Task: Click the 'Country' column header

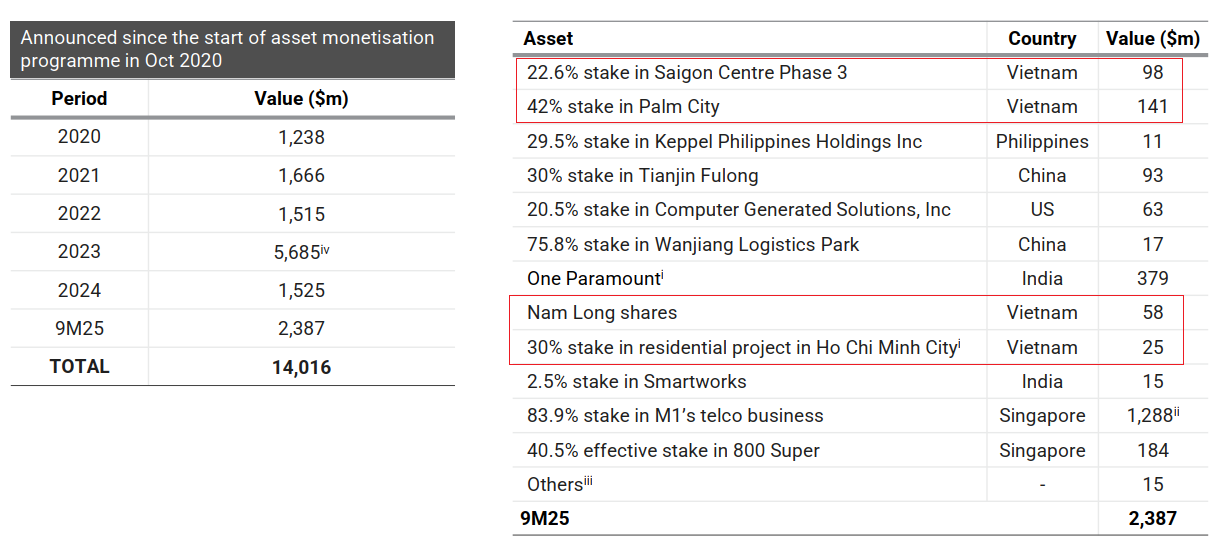Action: (1042, 39)
